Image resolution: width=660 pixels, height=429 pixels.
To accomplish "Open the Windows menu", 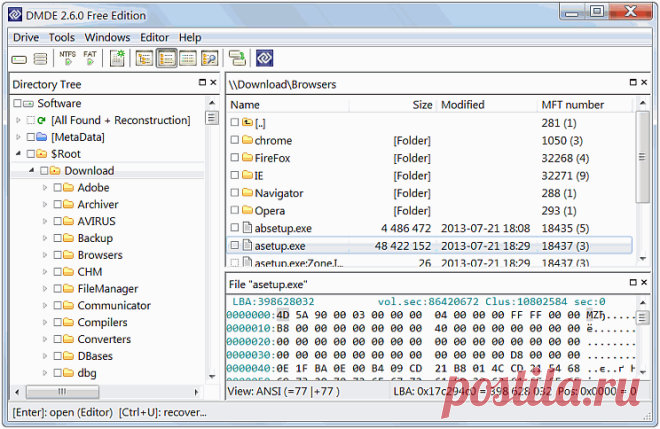I will (107, 37).
